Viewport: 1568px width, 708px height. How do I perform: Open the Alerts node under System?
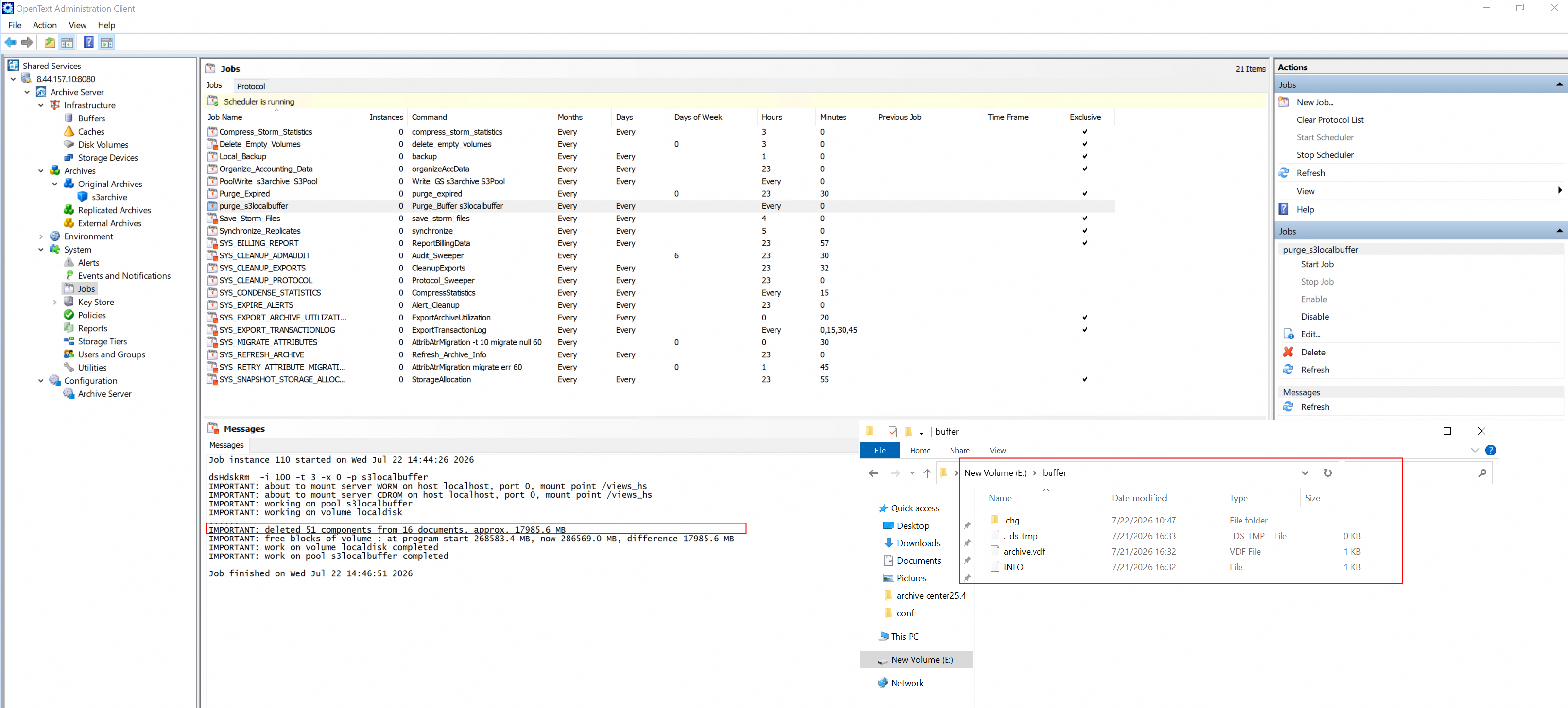88,263
